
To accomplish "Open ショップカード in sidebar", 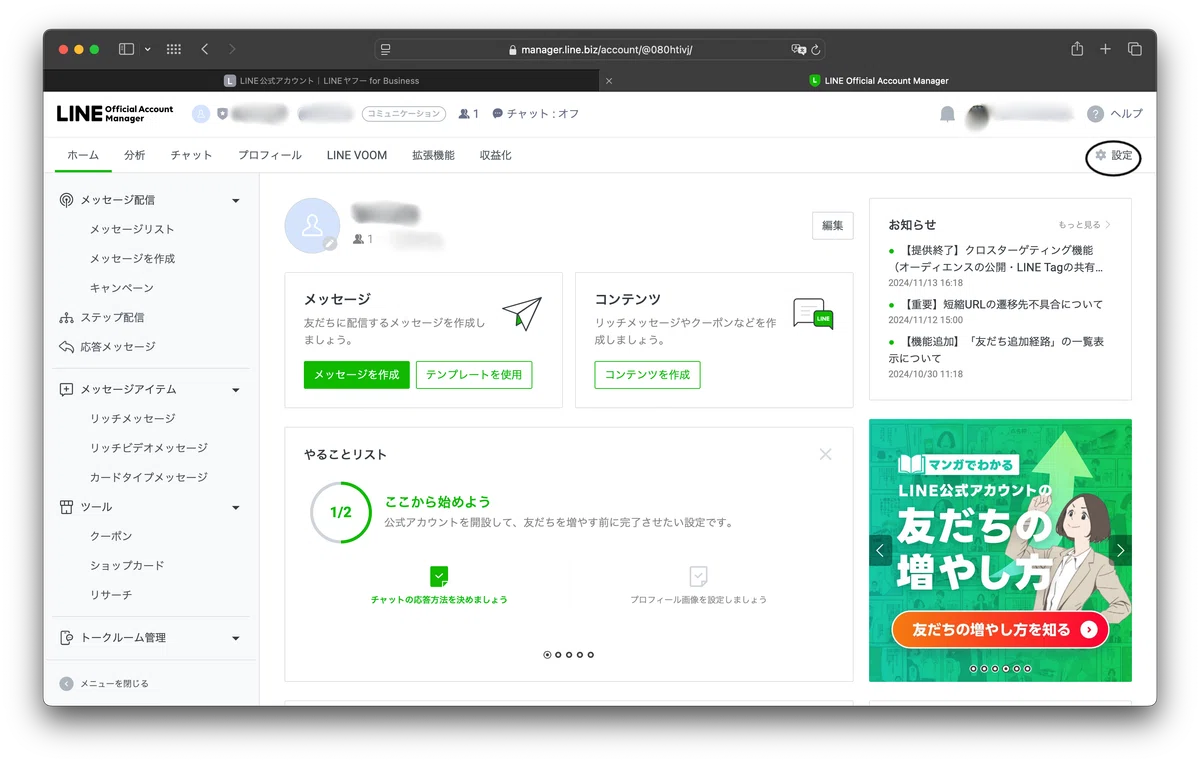I will coord(127,565).
